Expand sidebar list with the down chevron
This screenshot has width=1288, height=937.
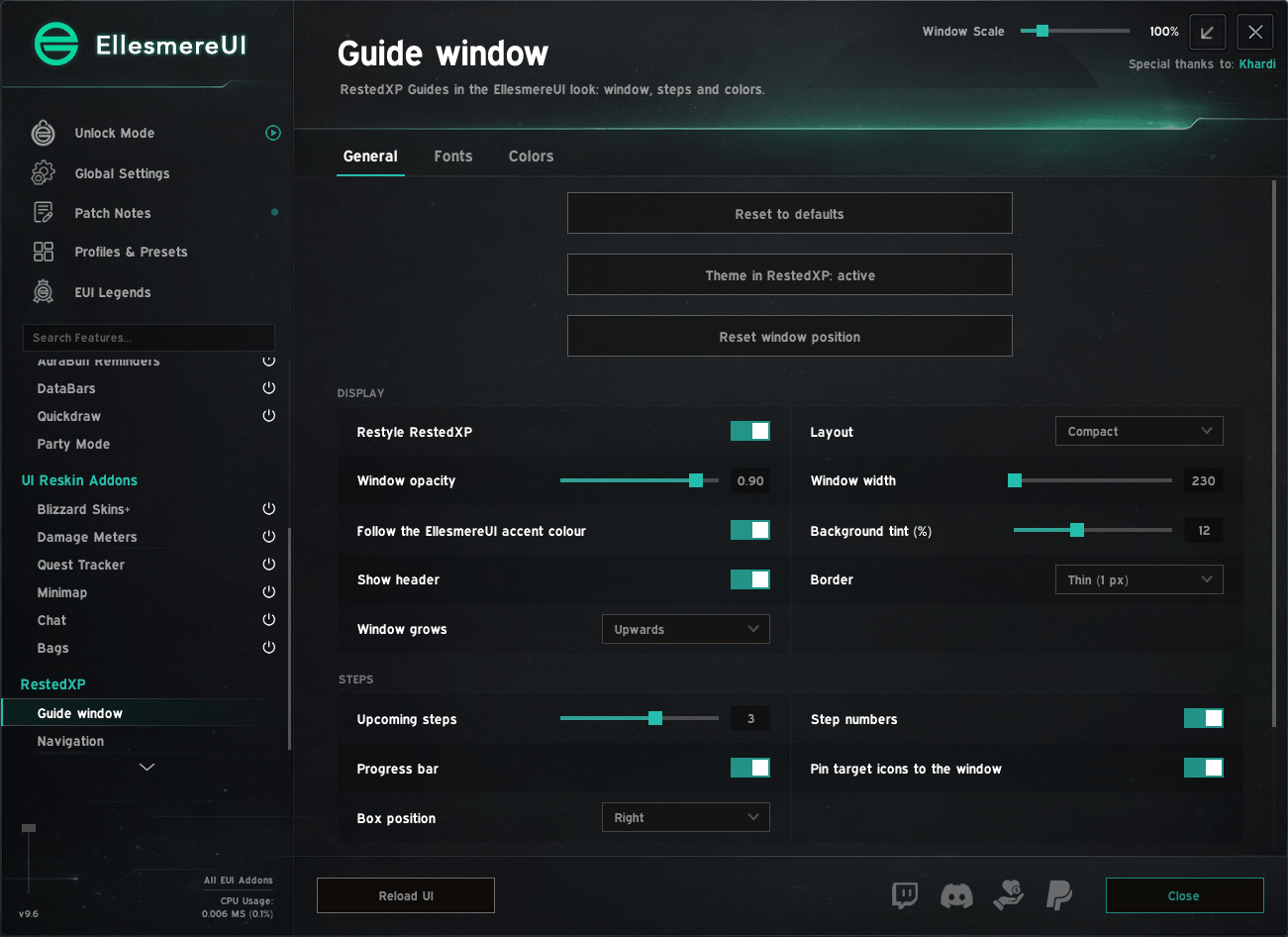coord(148,767)
